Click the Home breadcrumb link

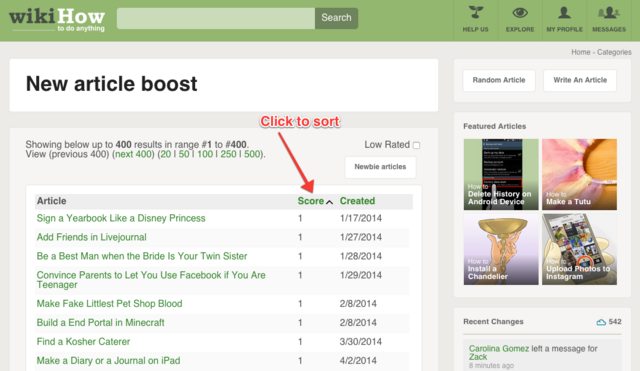pos(580,52)
